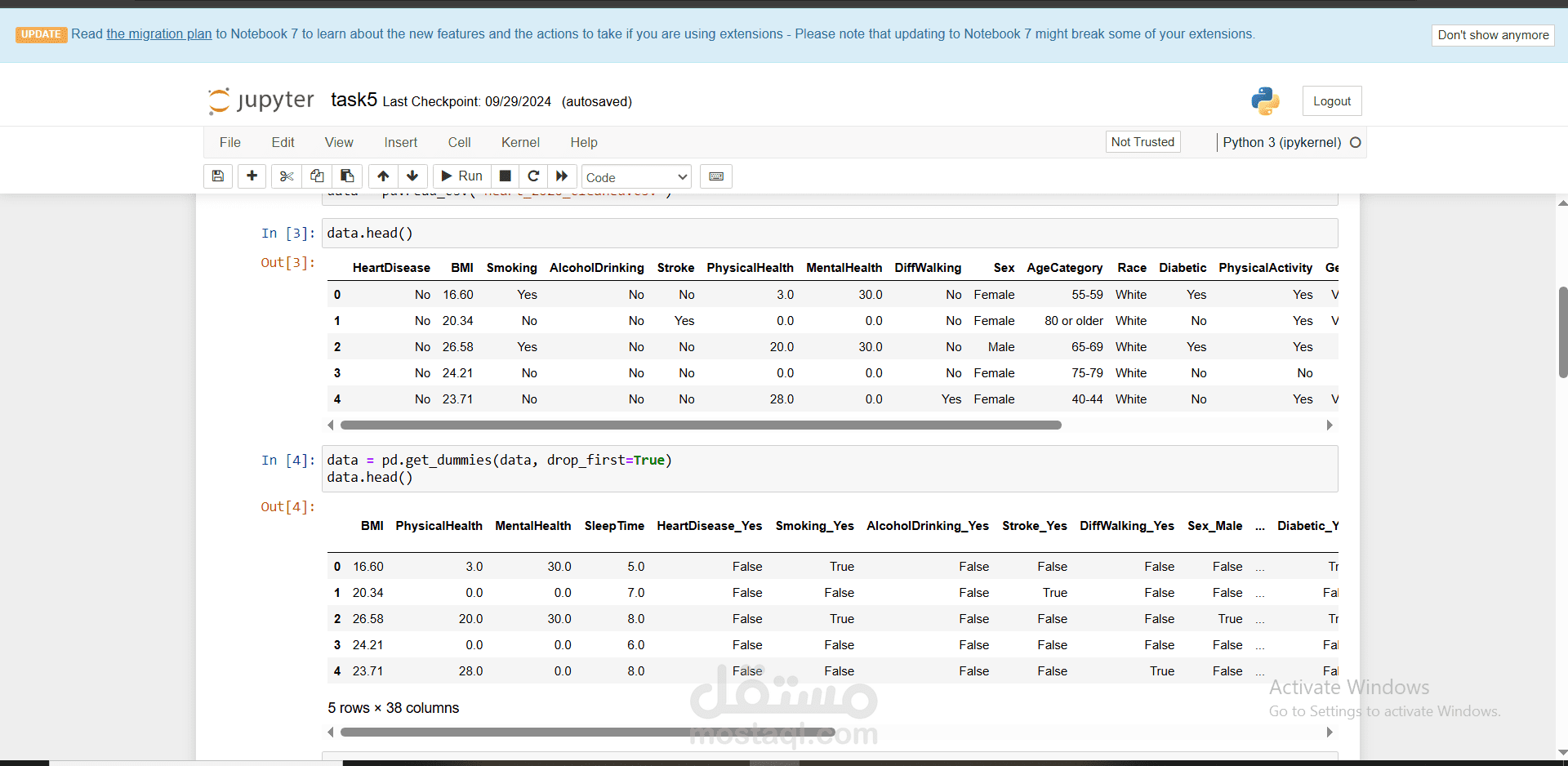The height and width of the screenshot is (766, 1568).
Task: Interrupt the kernel with the stop icon
Action: coord(505,176)
